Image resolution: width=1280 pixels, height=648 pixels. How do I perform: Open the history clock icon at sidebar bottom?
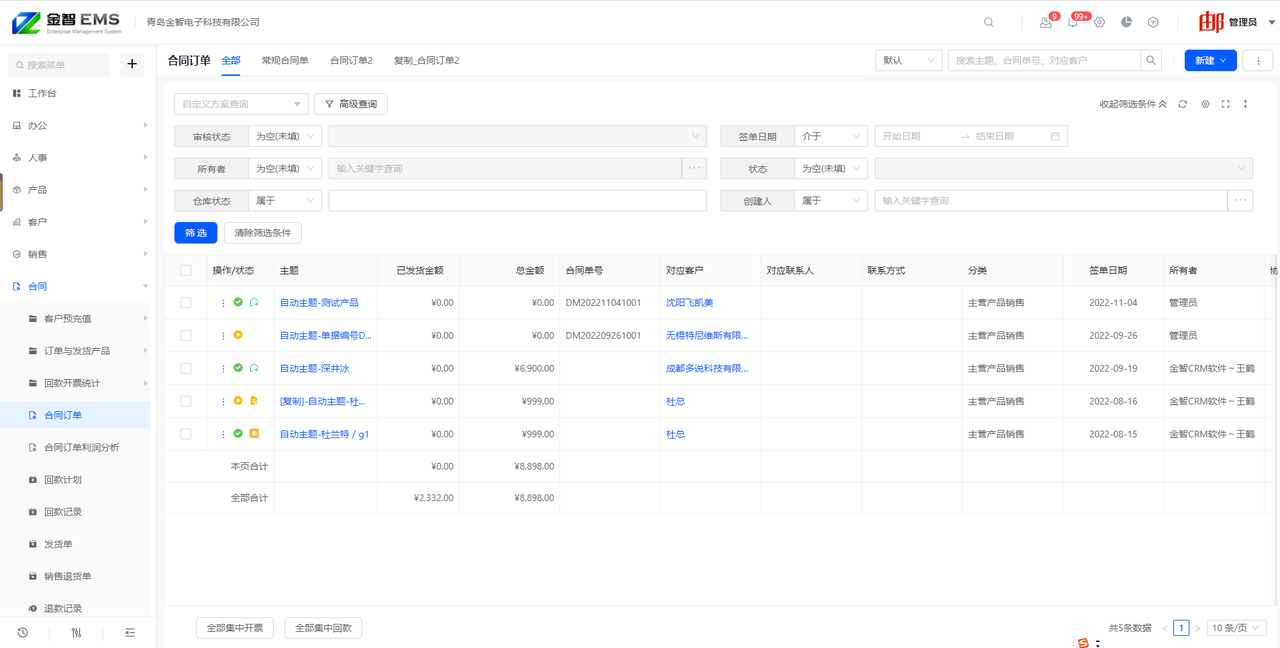click(22, 632)
